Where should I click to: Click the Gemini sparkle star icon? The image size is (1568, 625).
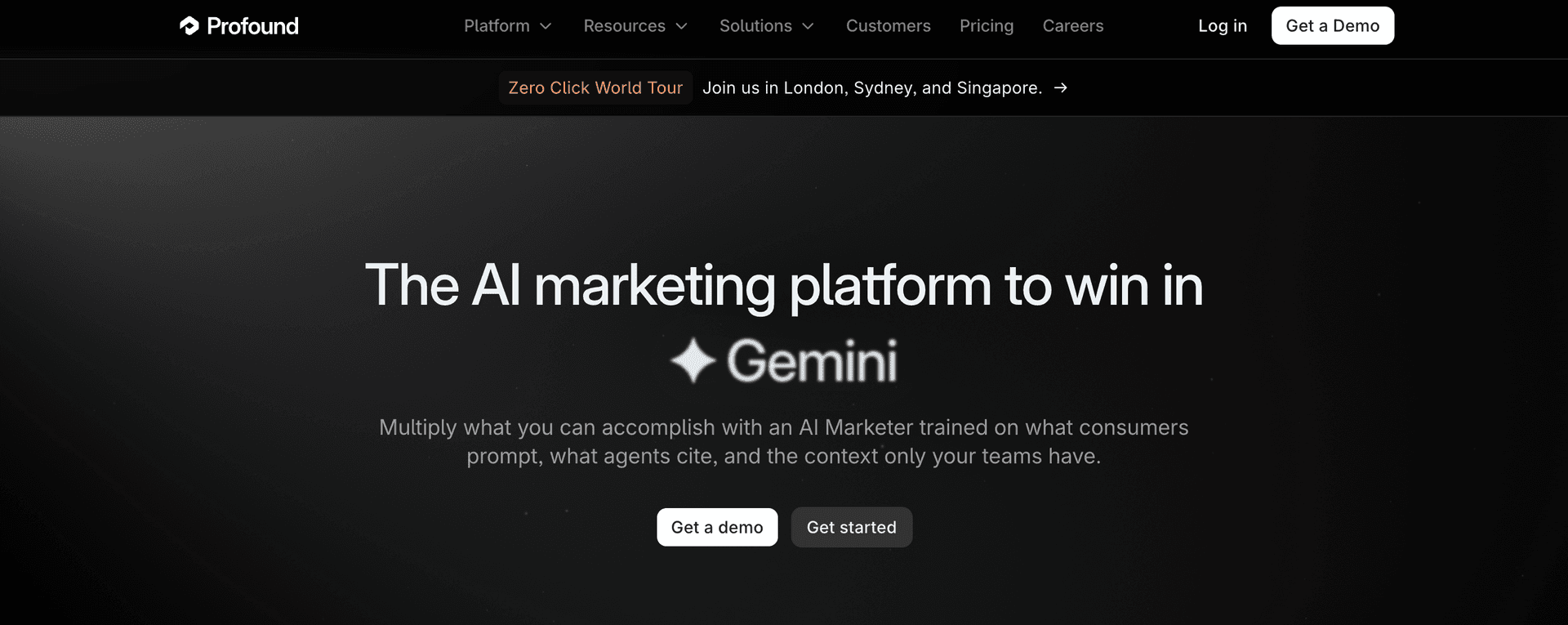[693, 360]
